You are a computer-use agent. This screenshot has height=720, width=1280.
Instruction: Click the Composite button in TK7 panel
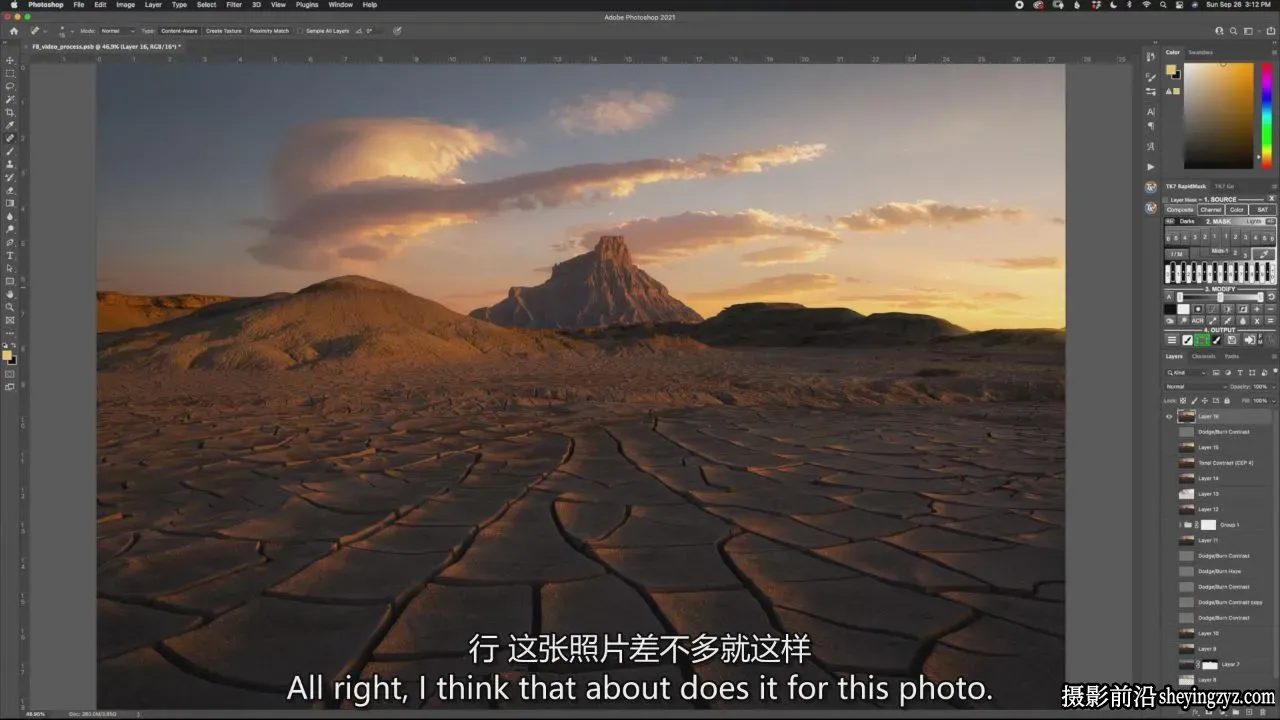click(x=1181, y=210)
